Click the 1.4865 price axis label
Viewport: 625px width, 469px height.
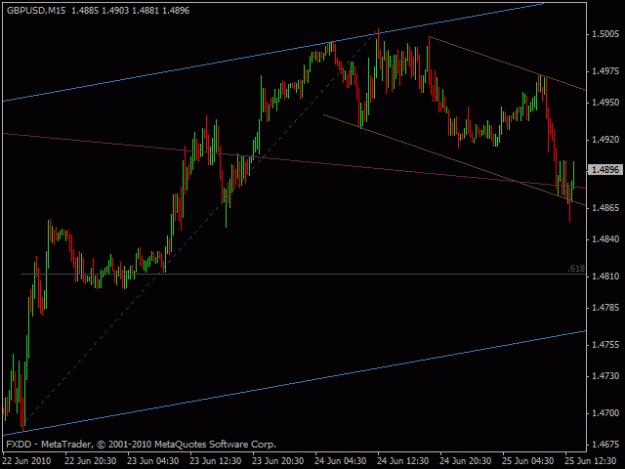606,208
